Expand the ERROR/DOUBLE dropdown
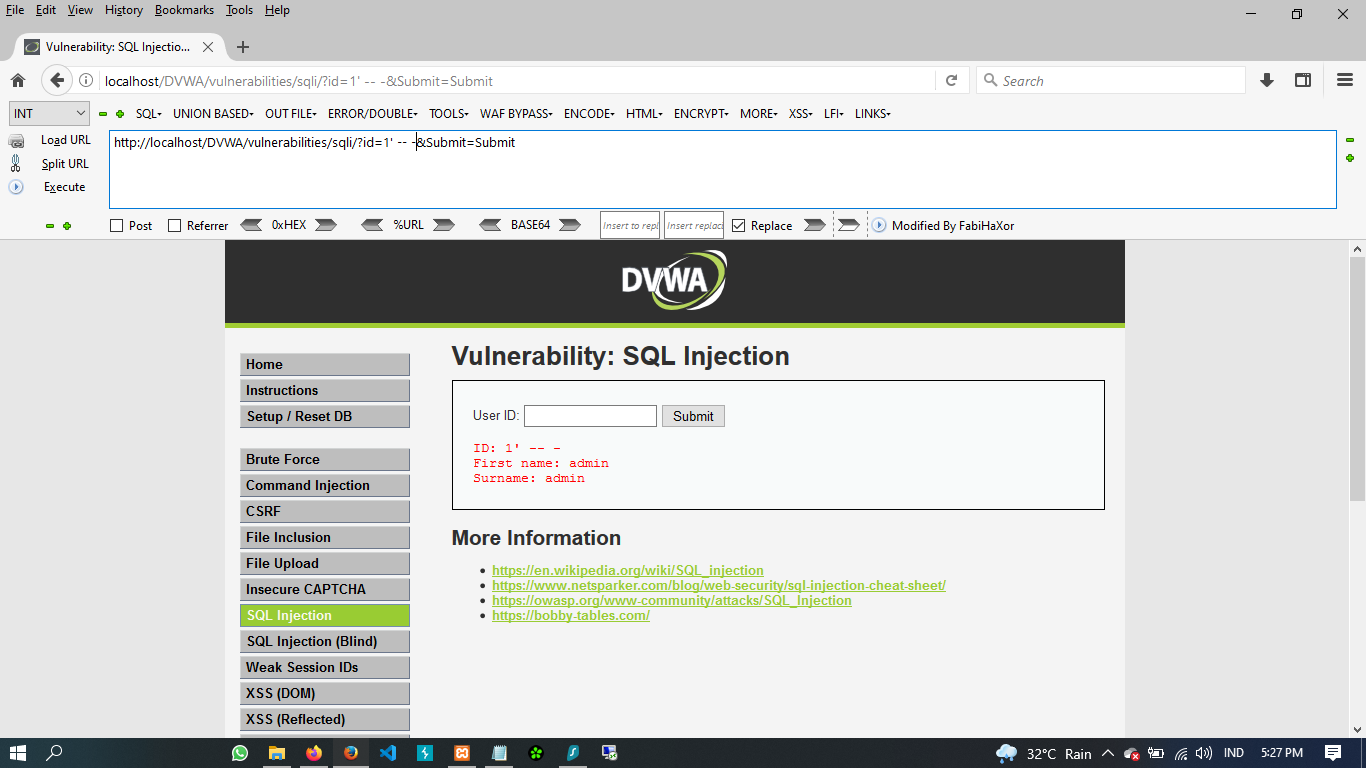Screen dimensions: 1366x768 click(x=372, y=114)
